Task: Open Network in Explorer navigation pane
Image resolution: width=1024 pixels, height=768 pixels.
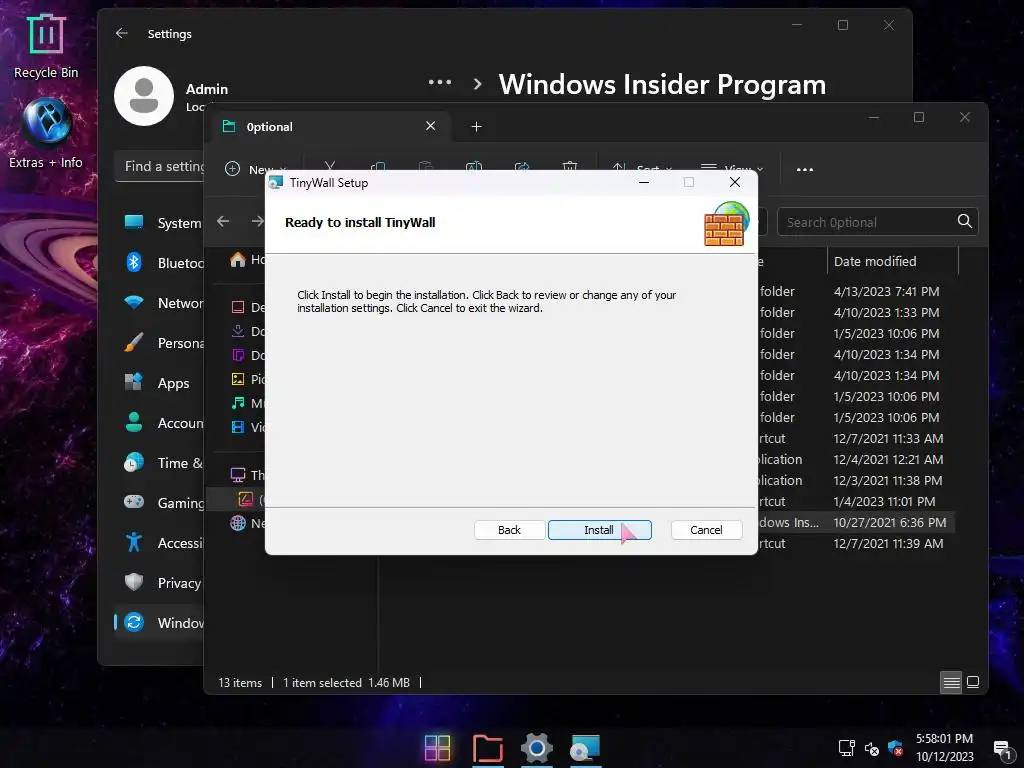Action: (247, 523)
